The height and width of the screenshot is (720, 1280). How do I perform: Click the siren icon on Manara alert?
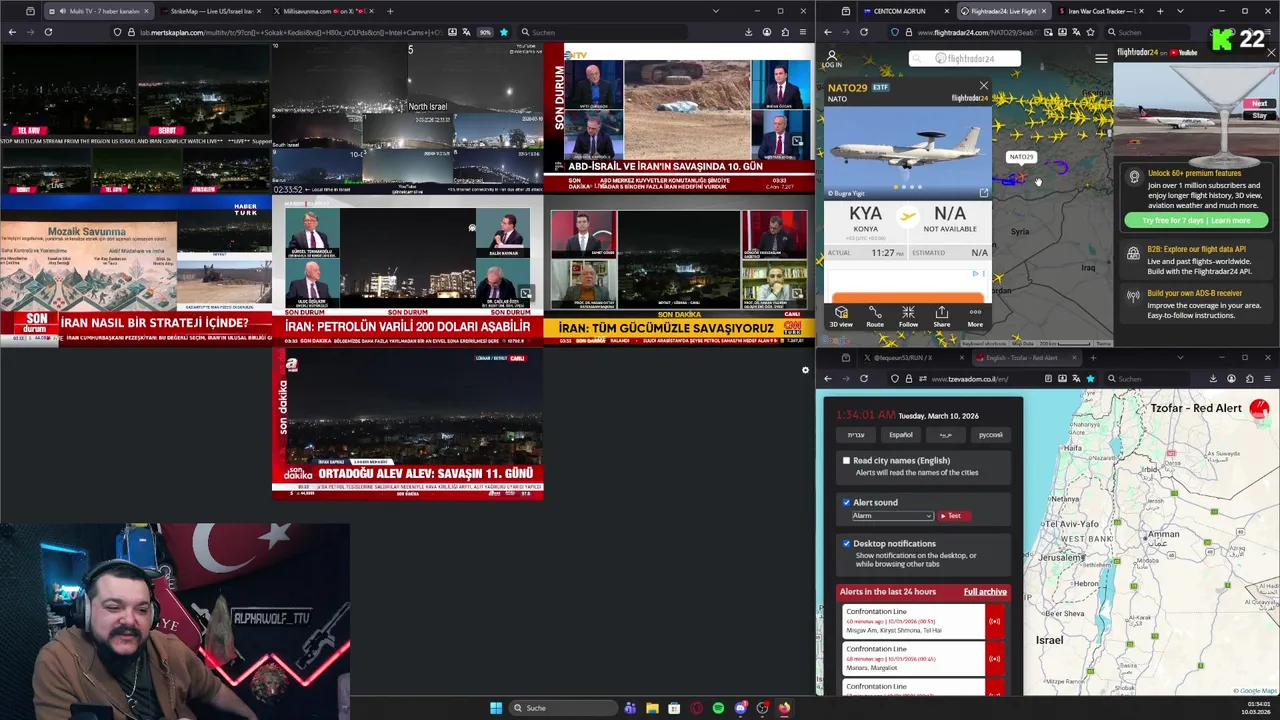coord(994,659)
